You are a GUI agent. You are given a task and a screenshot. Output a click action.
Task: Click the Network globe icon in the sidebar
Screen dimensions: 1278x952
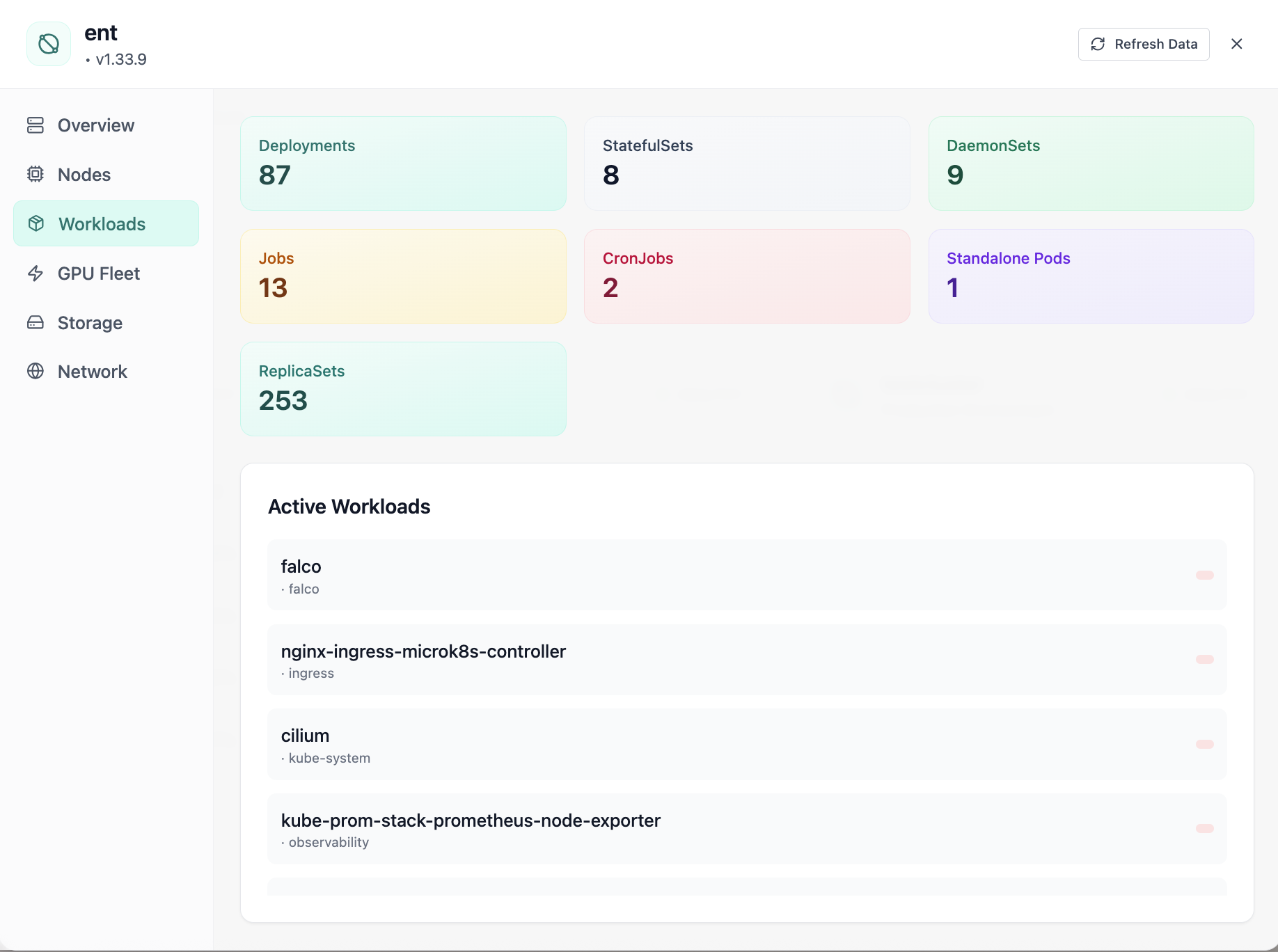[35, 371]
